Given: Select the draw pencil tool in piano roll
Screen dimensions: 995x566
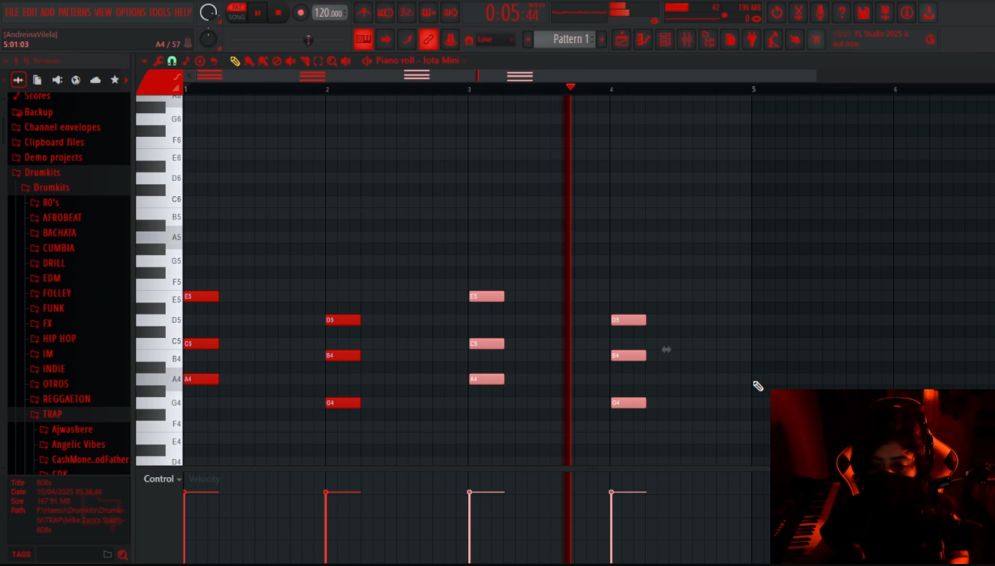Looking at the screenshot, I should [235, 61].
